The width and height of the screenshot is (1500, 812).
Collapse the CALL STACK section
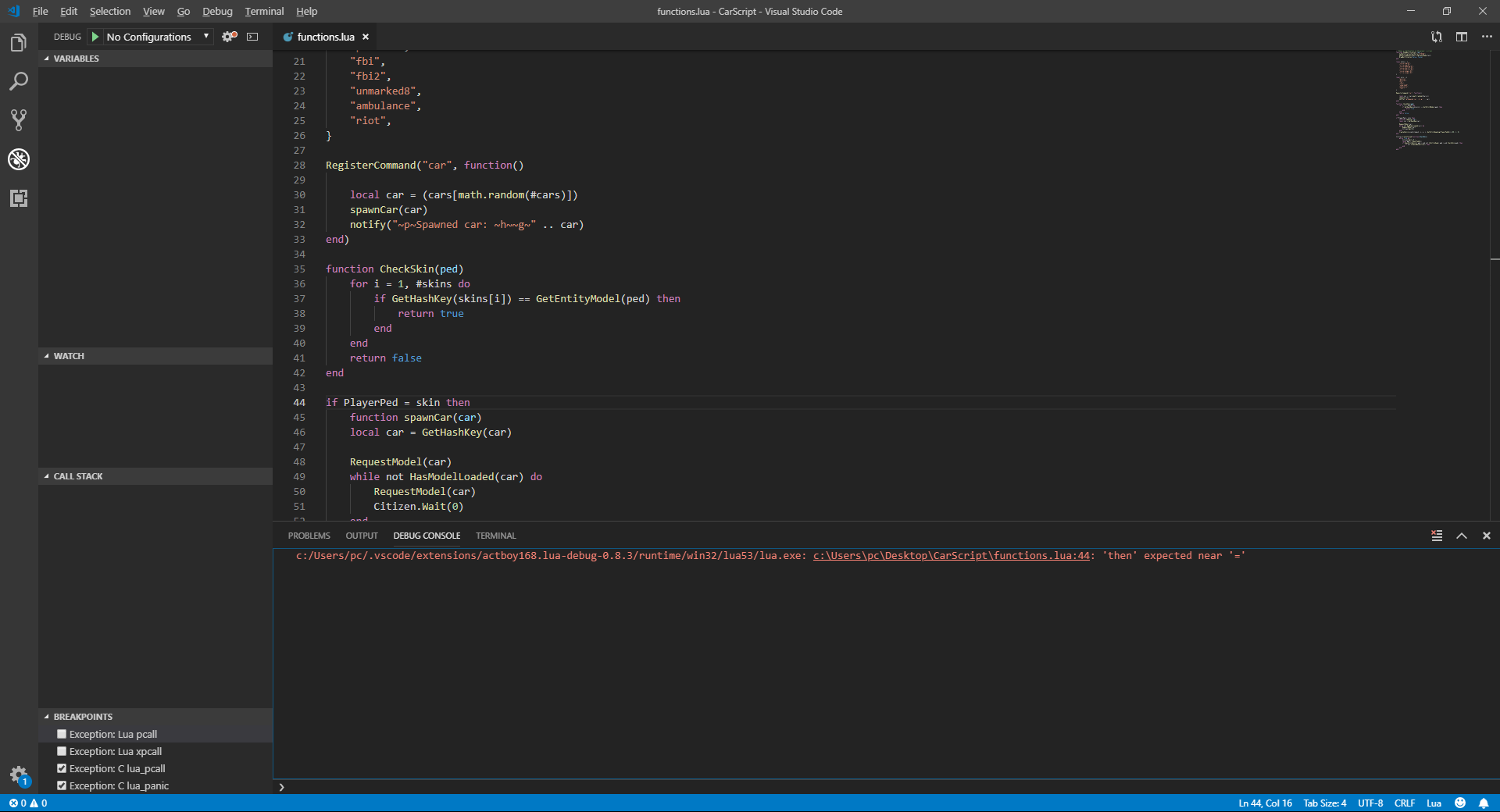click(77, 476)
